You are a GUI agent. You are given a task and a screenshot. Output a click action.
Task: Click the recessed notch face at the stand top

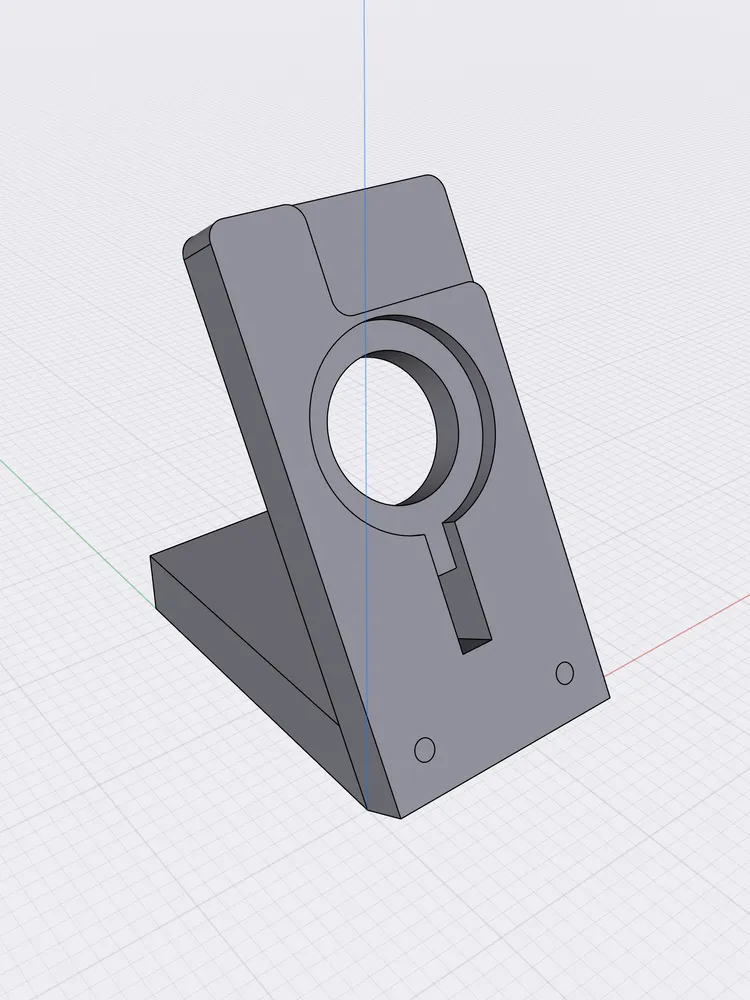(x=391, y=245)
